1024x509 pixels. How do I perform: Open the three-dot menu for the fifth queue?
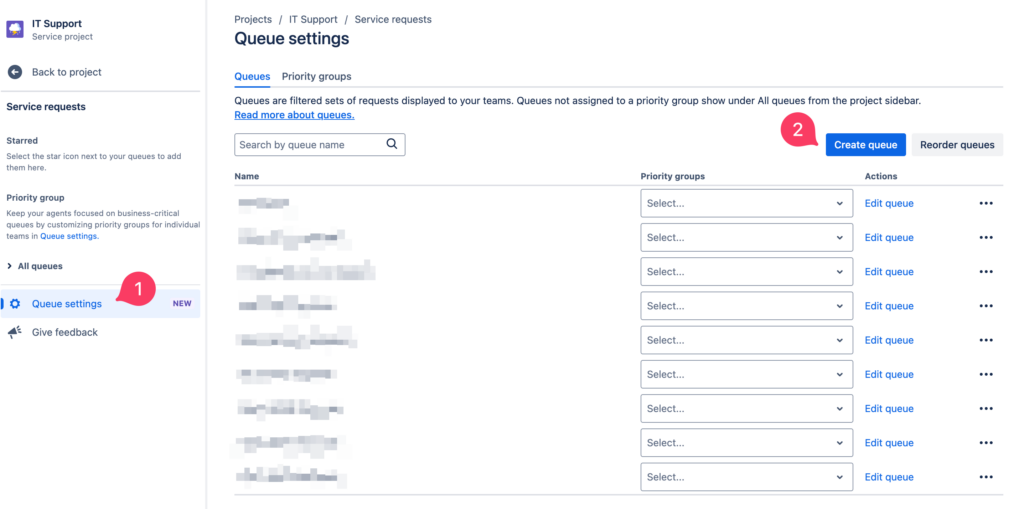click(986, 340)
